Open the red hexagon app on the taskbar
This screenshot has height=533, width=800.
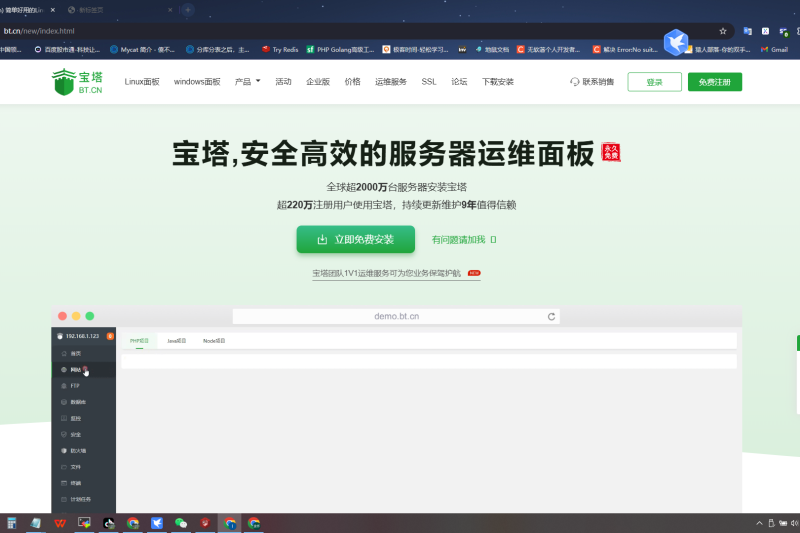click(205, 523)
